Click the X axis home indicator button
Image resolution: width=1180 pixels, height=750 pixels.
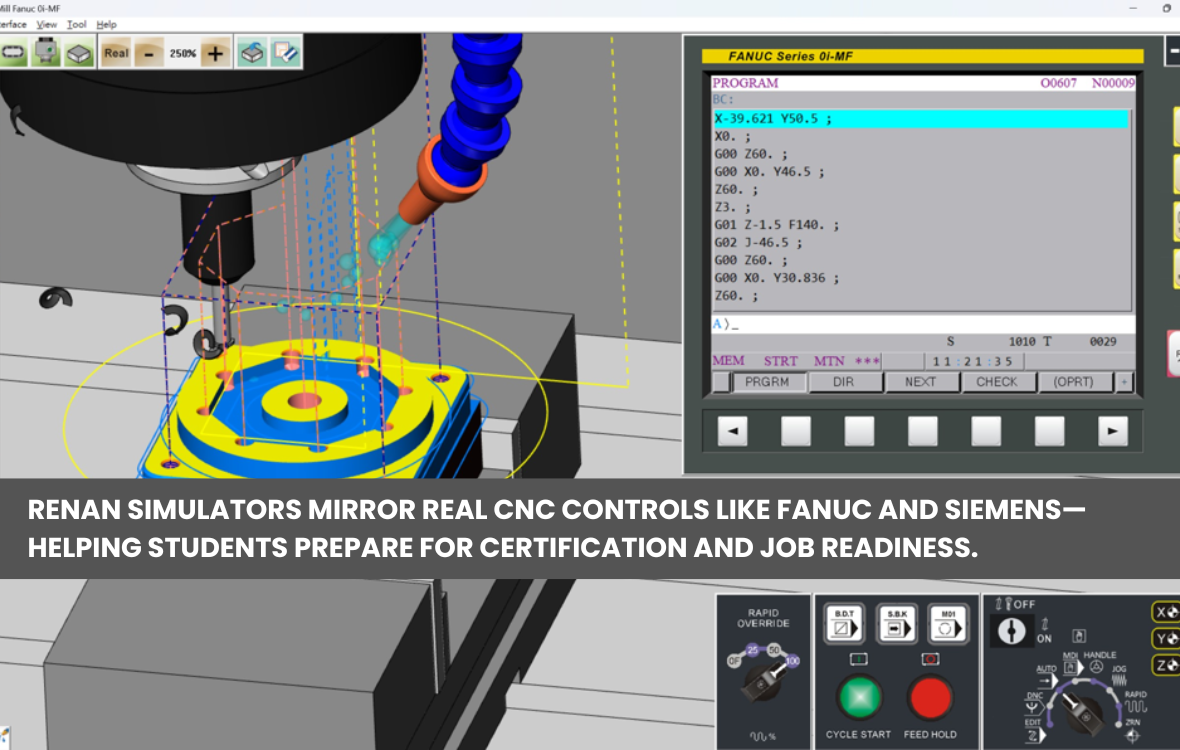[1166, 612]
